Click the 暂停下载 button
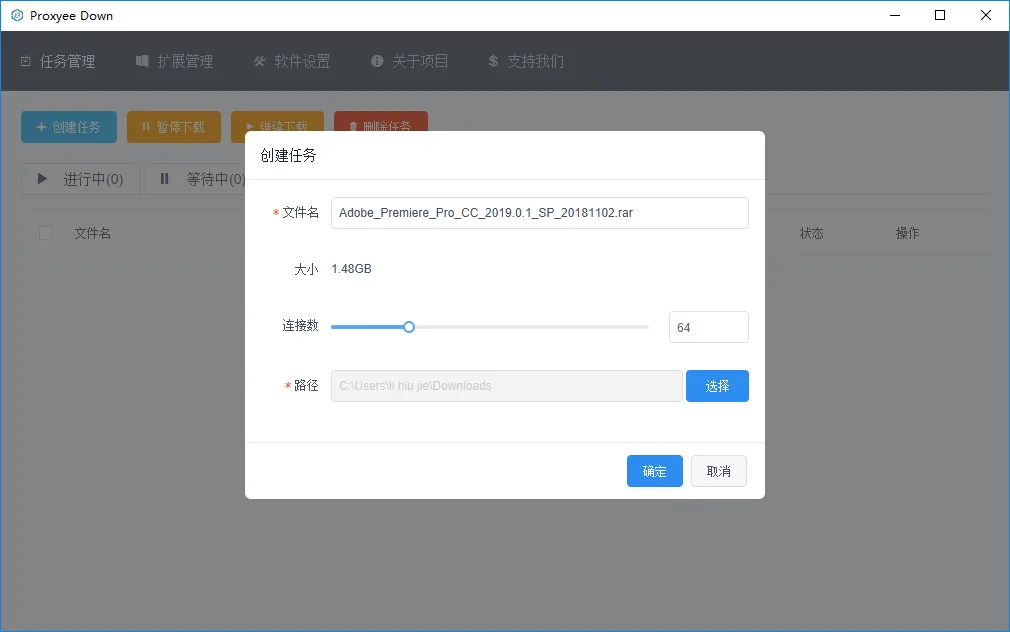This screenshot has height=632, width=1010. pos(174,127)
